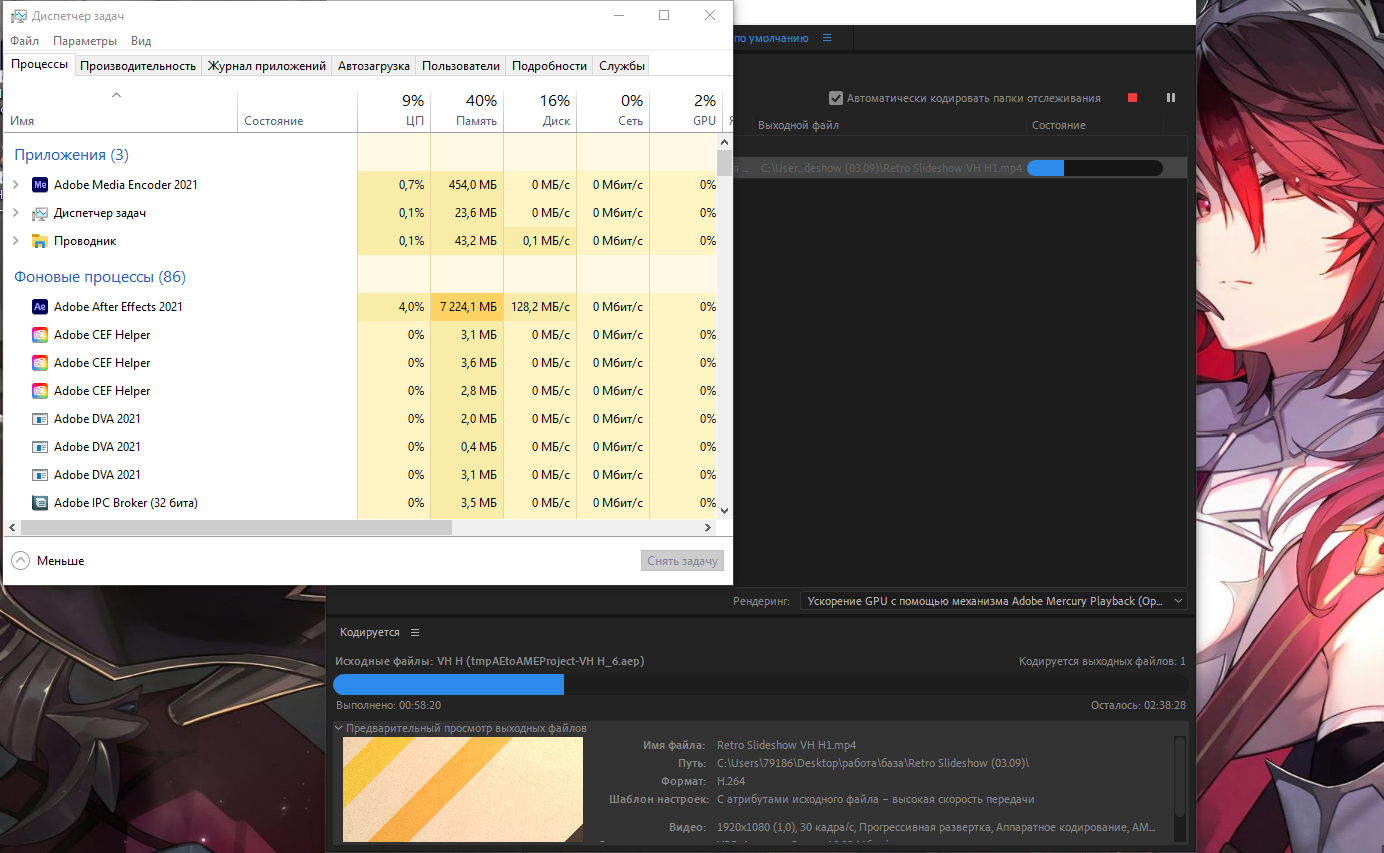Click по умолчанию workspace label

771,38
